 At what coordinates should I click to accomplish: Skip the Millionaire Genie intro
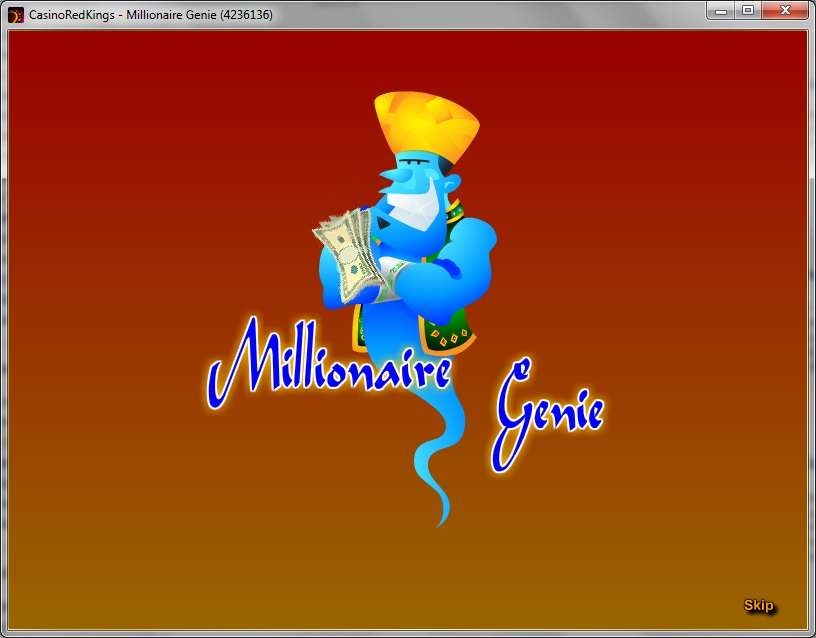click(759, 606)
